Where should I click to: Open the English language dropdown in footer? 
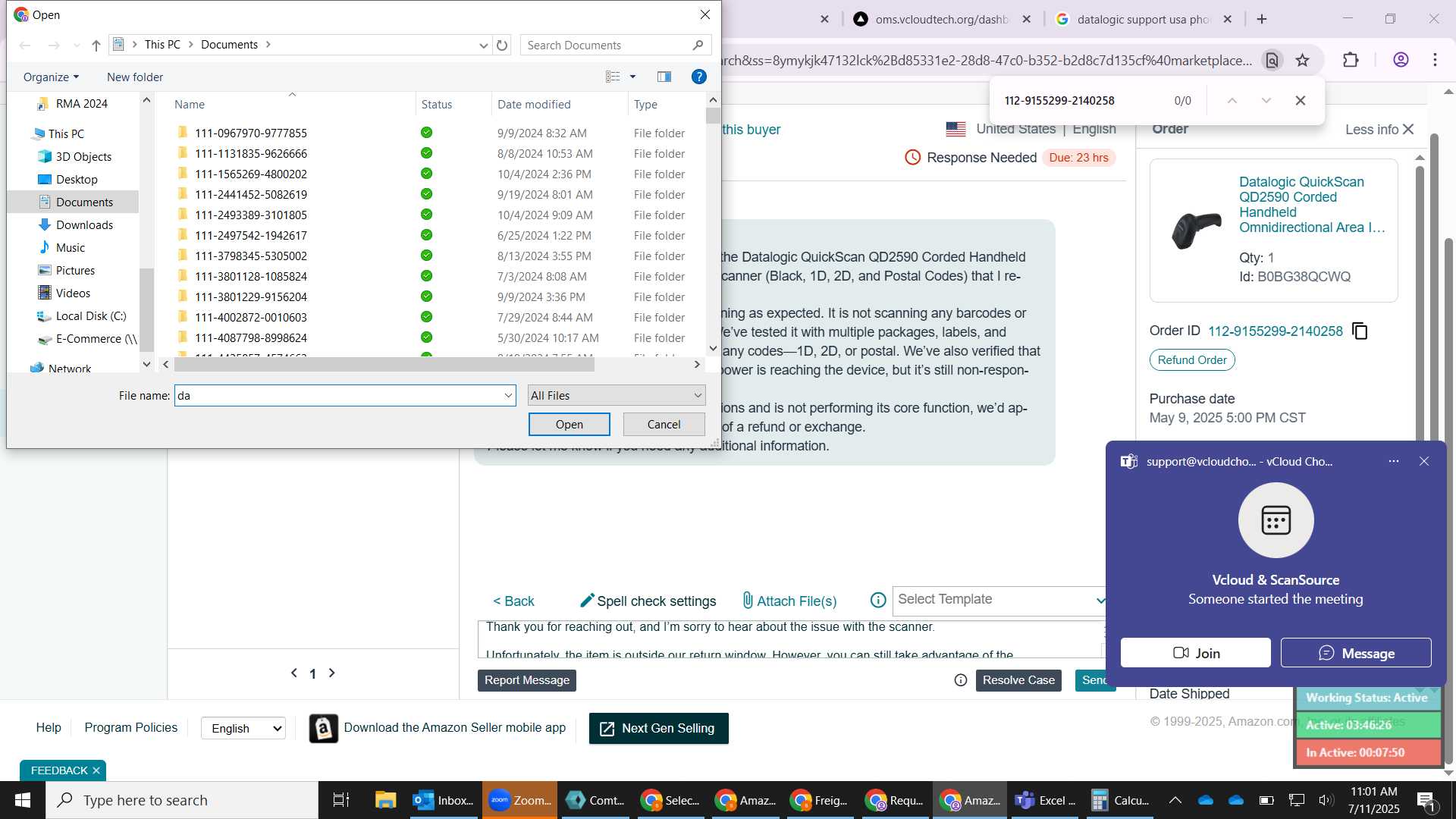coord(243,728)
